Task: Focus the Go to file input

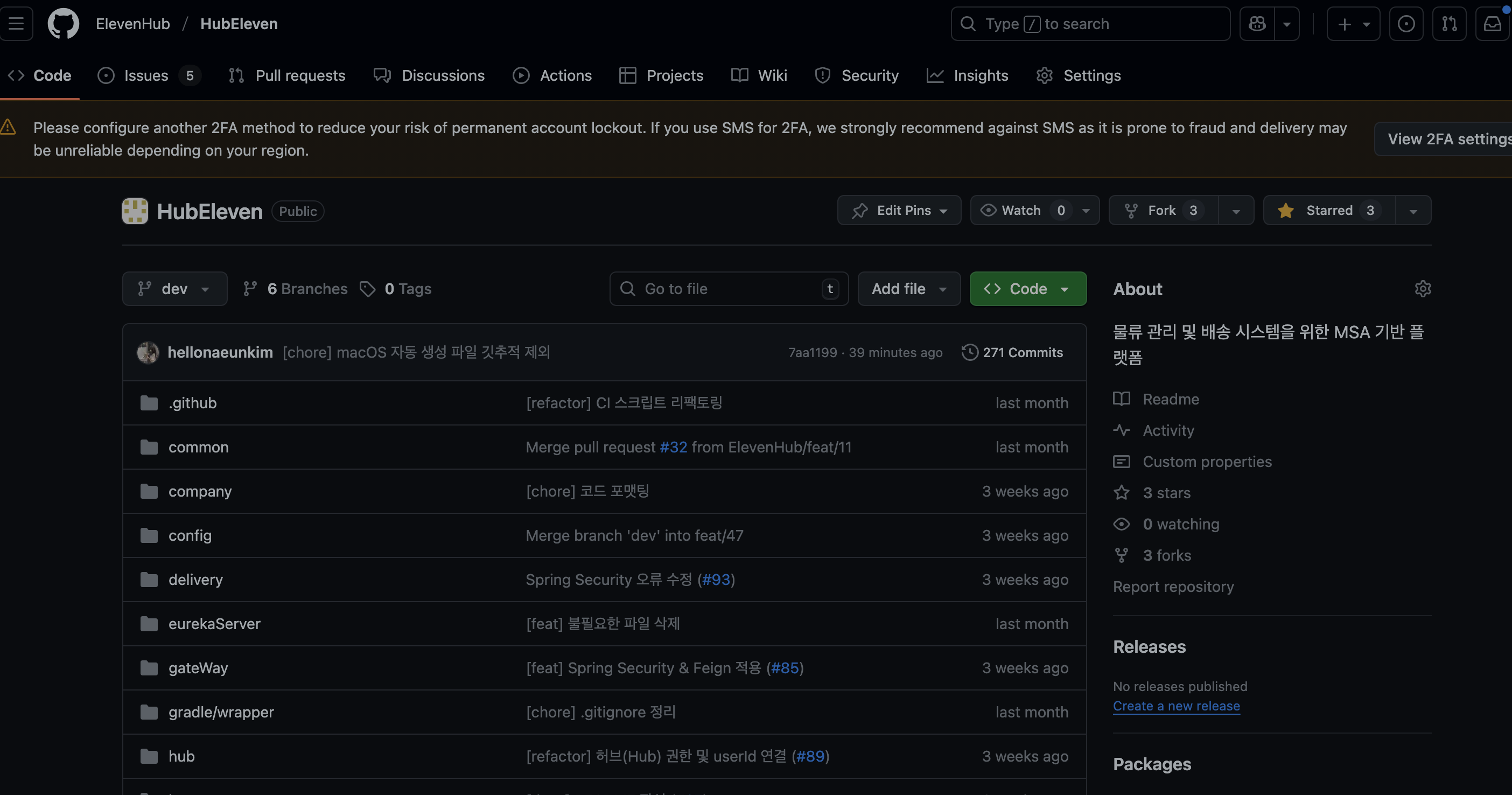Action: (729, 288)
